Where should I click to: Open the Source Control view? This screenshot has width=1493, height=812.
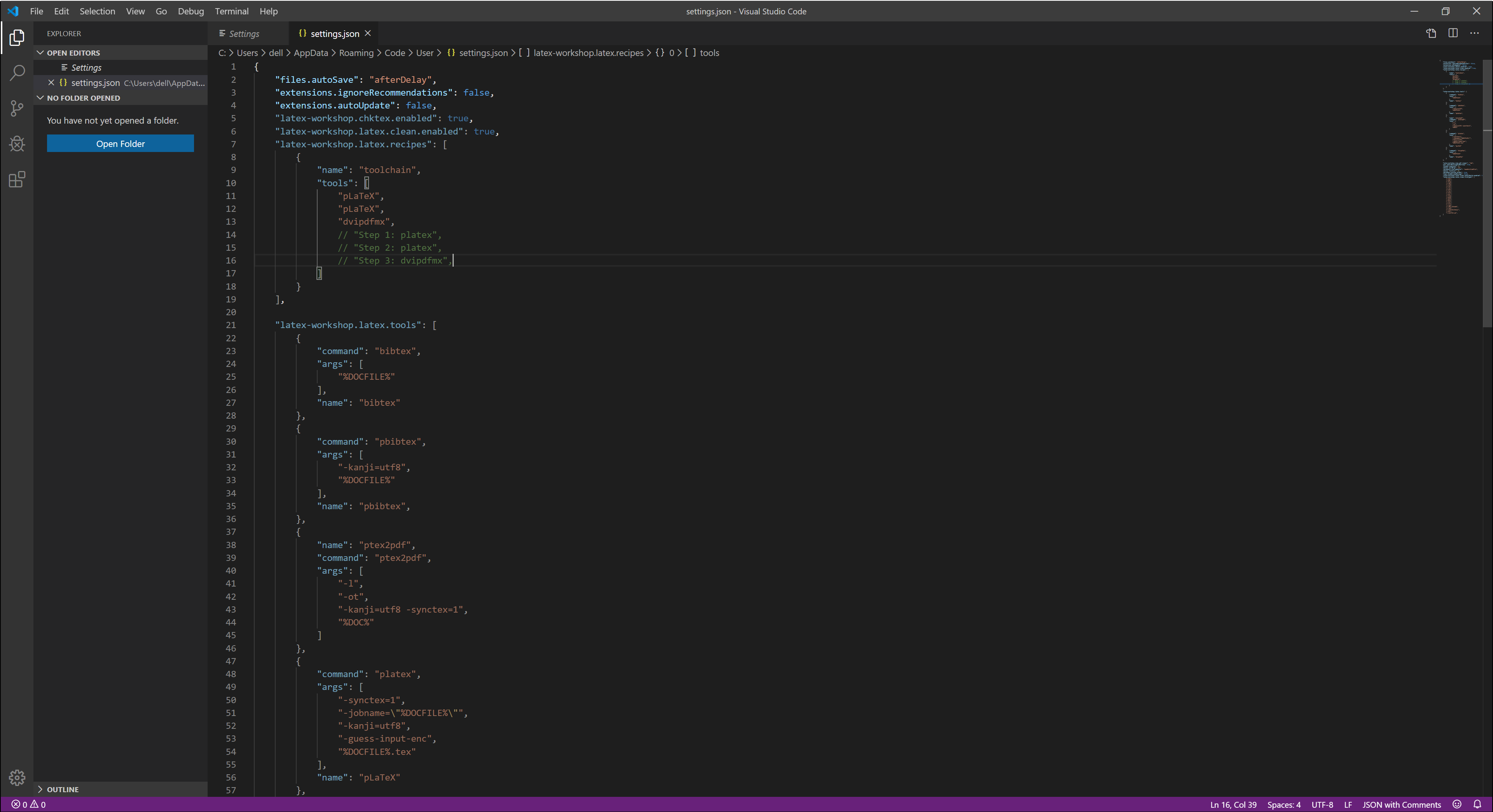click(x=17, y=108)
